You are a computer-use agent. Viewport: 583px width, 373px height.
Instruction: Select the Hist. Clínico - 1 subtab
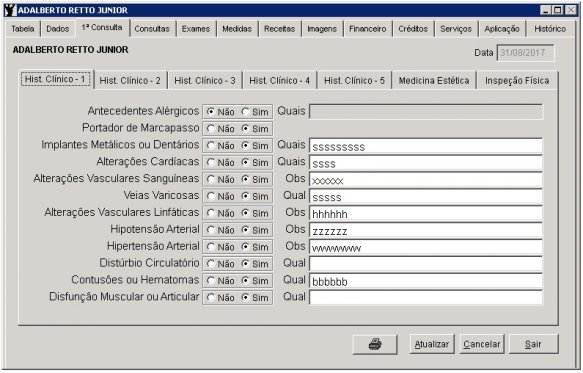pyautogui.click(x=55, y=79)
